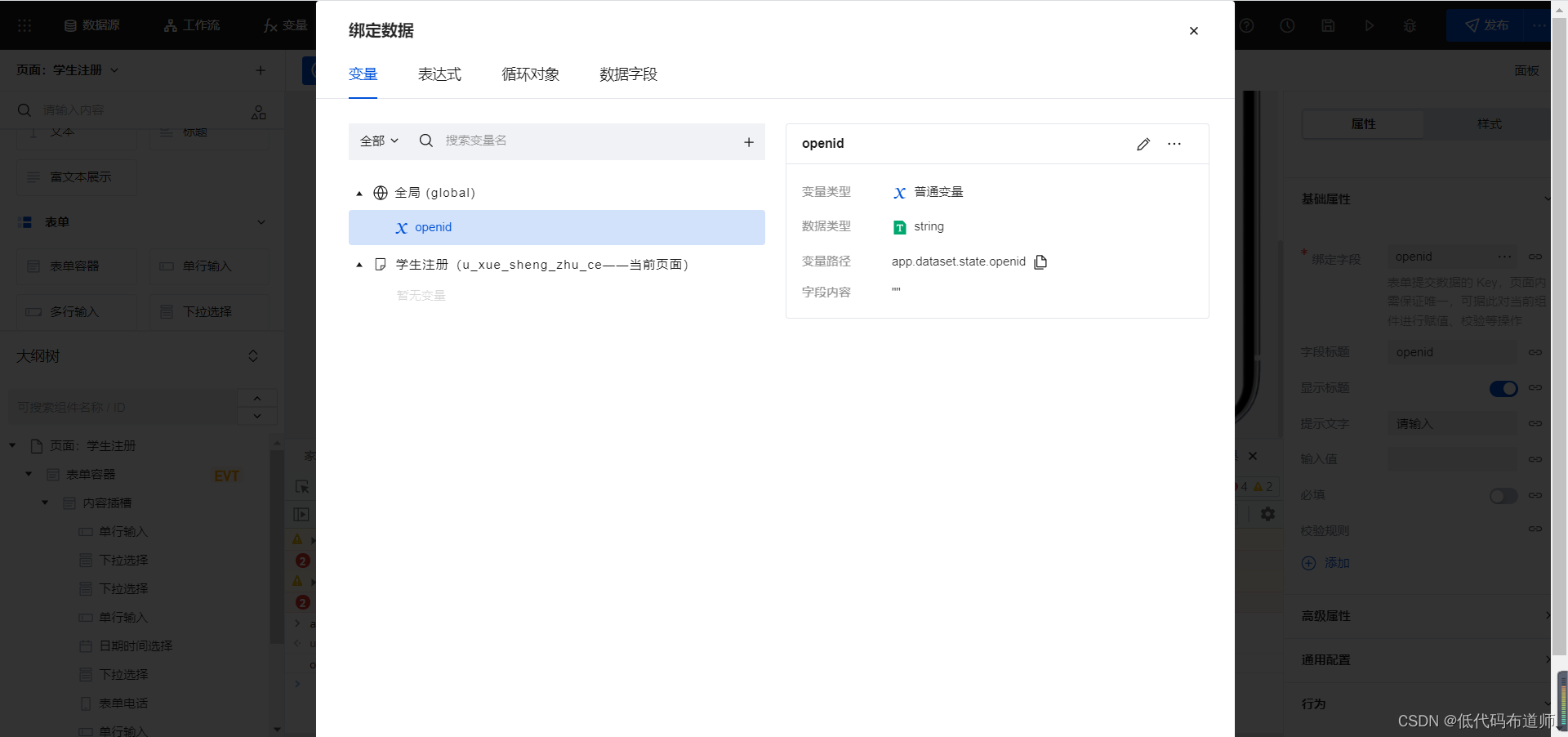This screenshot has width=1568, height=737.
Task: Open 工作流 in the top bar
Action: [x=191, y=25]
